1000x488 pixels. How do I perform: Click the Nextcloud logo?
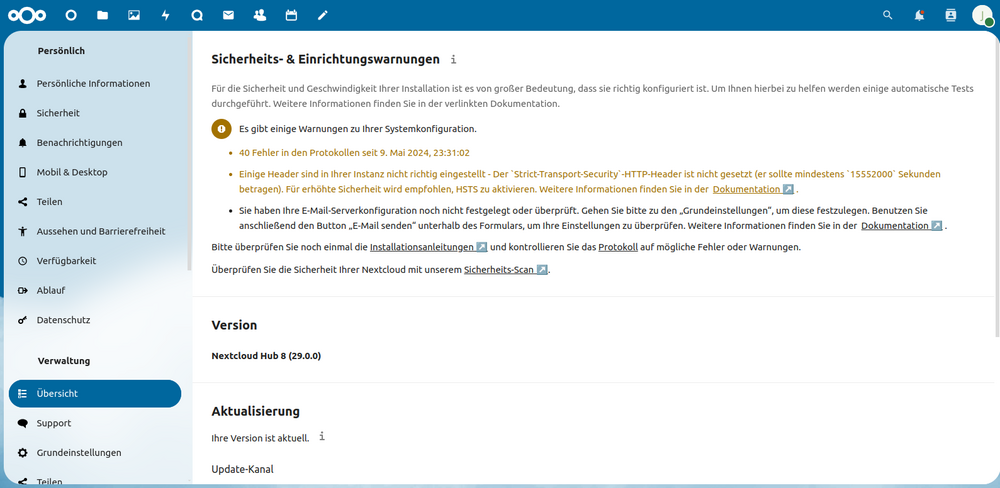click(27, 15)
